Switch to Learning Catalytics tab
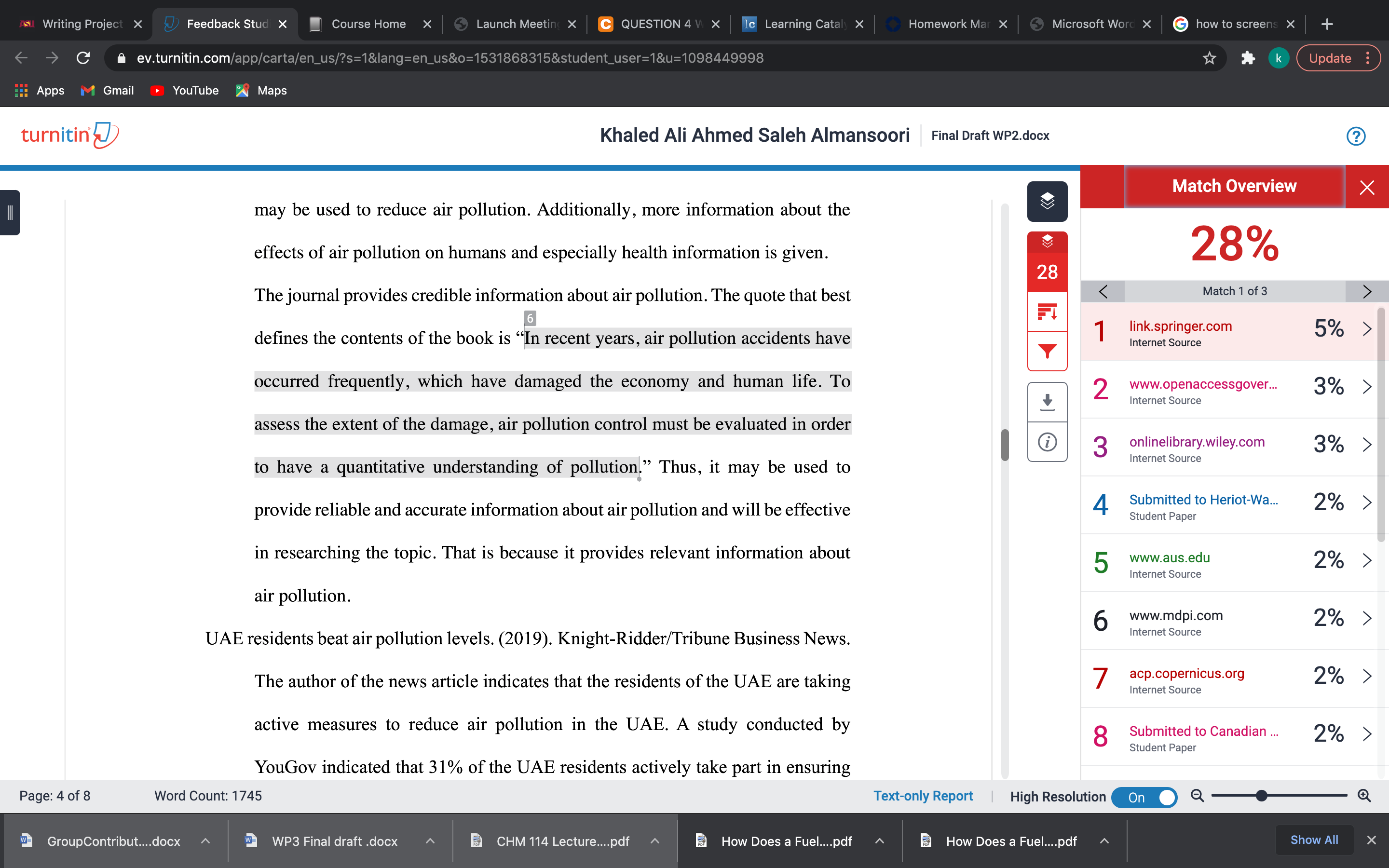Screen dimensions: 1389x868 point(802,24)
